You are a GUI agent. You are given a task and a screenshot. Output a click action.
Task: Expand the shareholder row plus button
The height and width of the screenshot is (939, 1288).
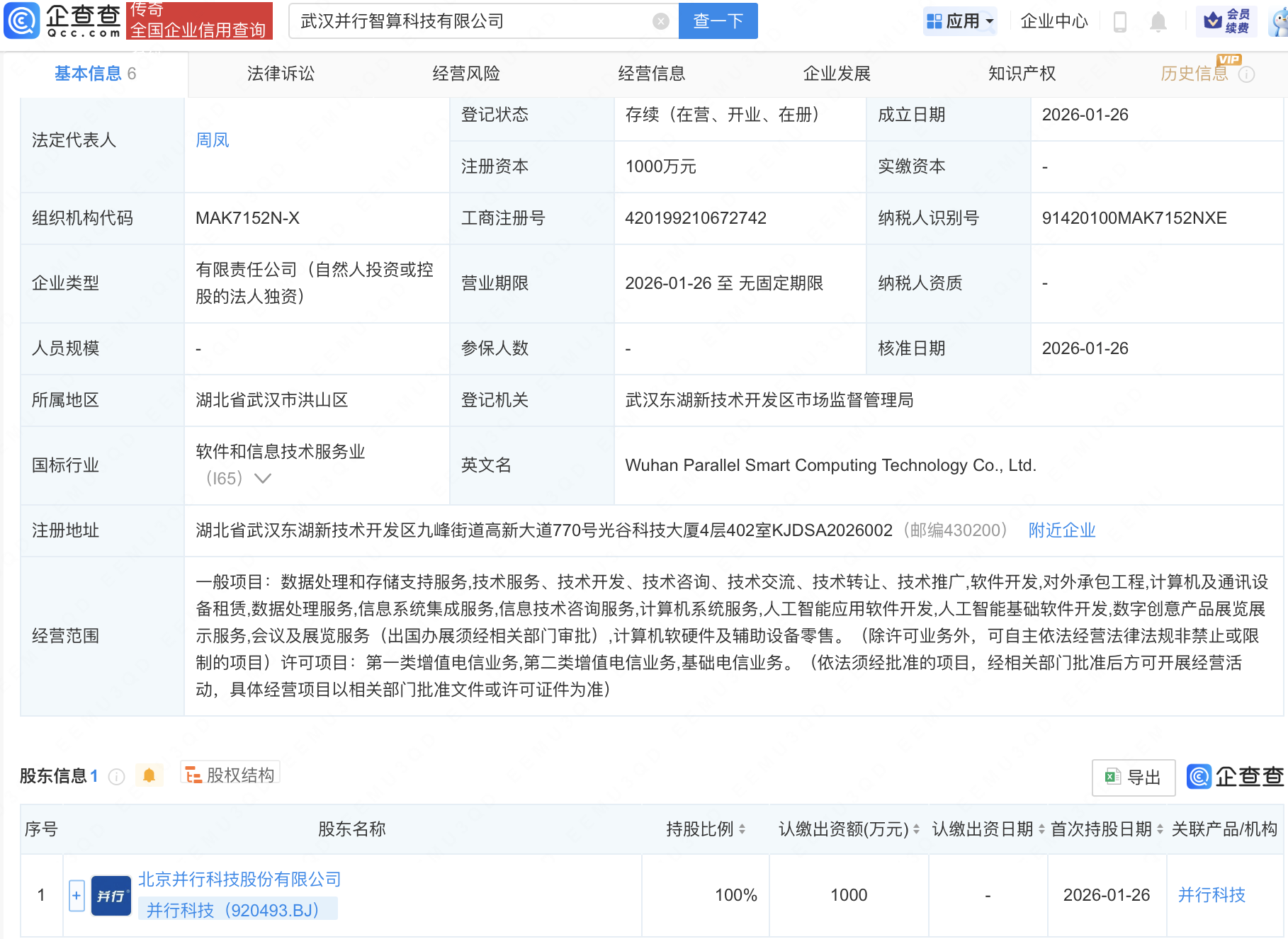[77, 896]
